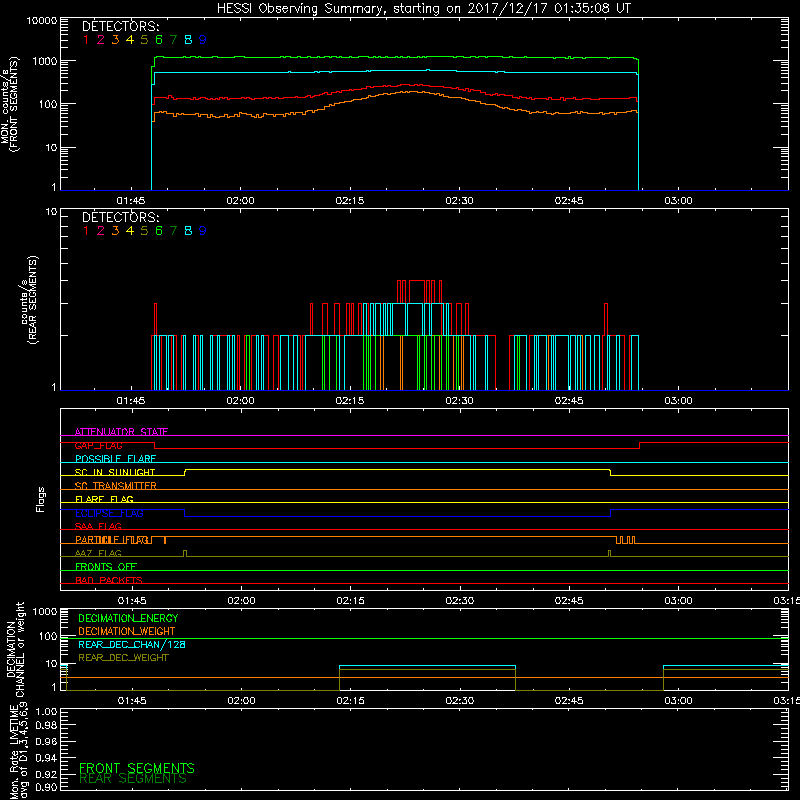Screen dimensions: 800x800
Task: Click the SC_IN_SUNLIGHT flag label
Action: (115, 472)
